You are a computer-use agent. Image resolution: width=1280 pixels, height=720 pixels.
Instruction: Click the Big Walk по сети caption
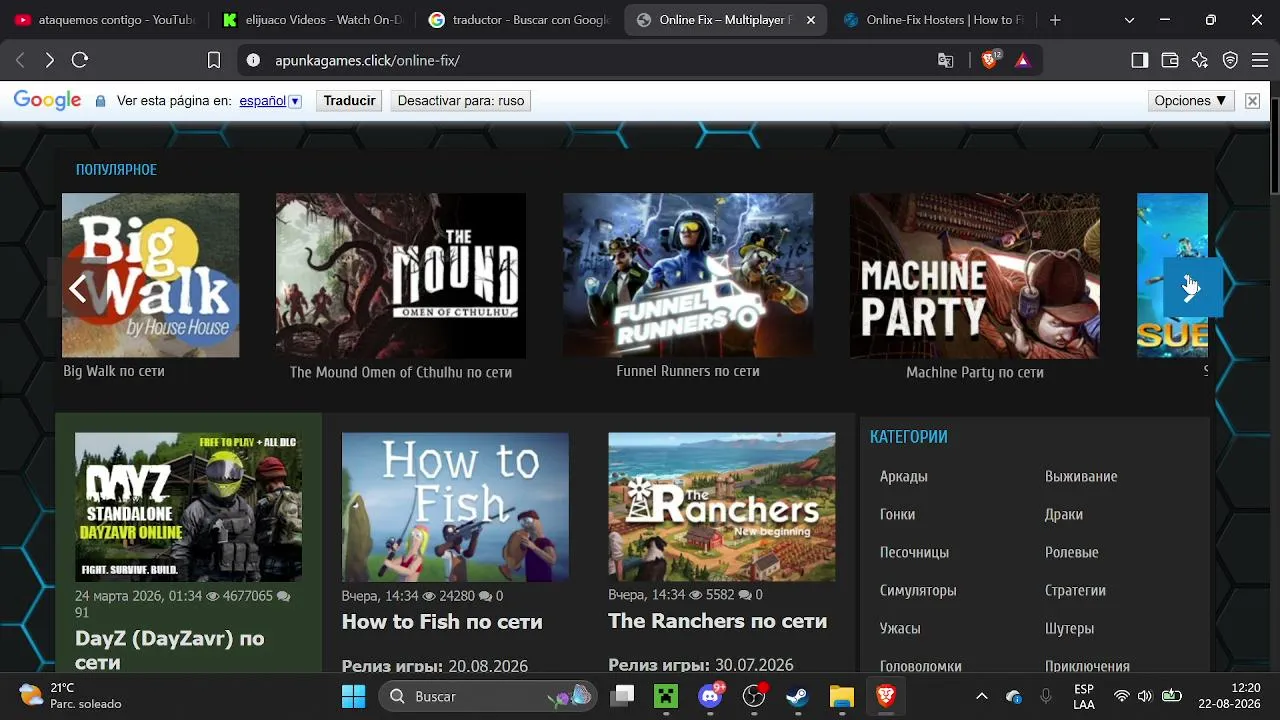pos(114,371)
